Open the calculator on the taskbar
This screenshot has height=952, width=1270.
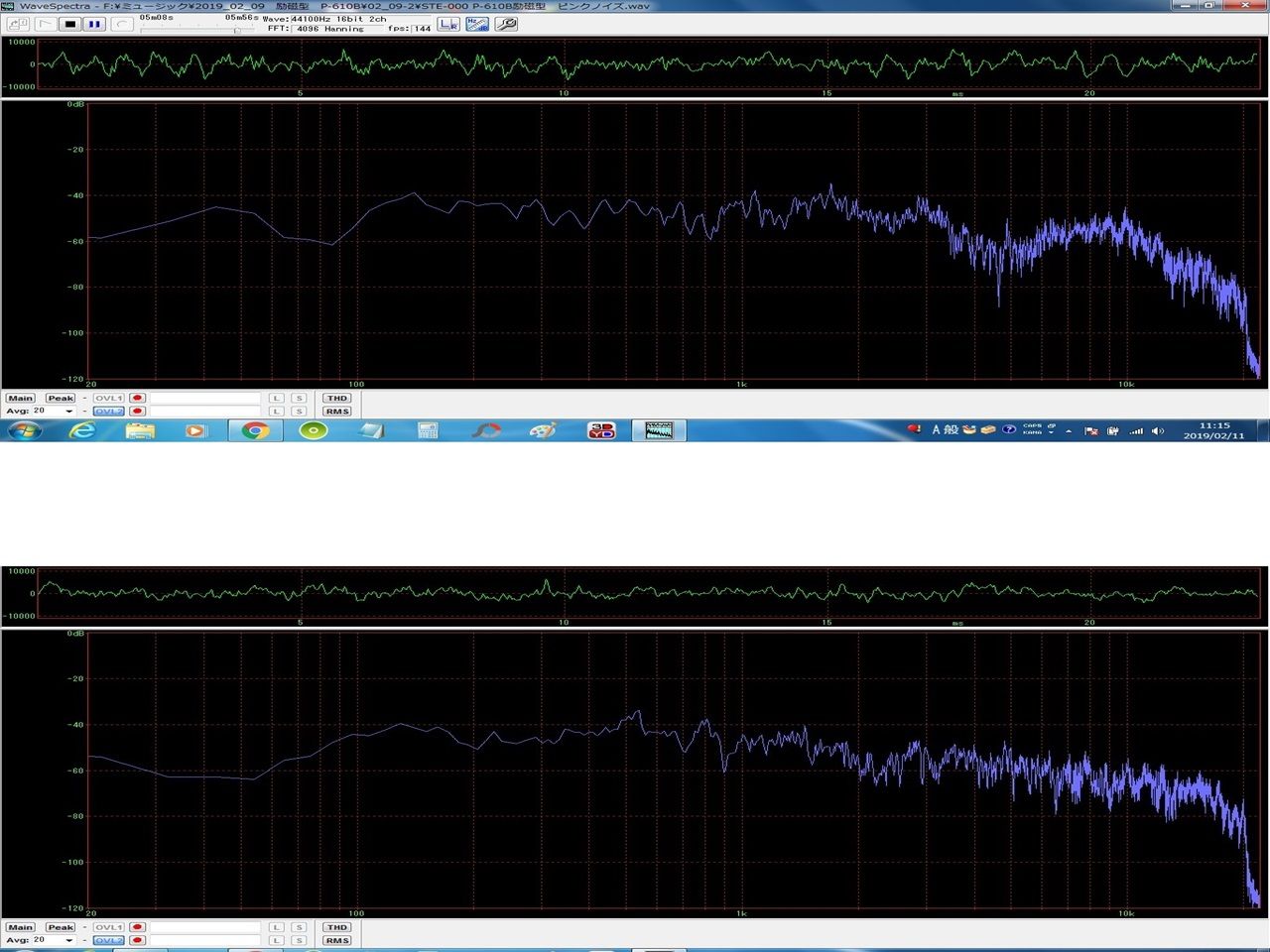point(428,430)
